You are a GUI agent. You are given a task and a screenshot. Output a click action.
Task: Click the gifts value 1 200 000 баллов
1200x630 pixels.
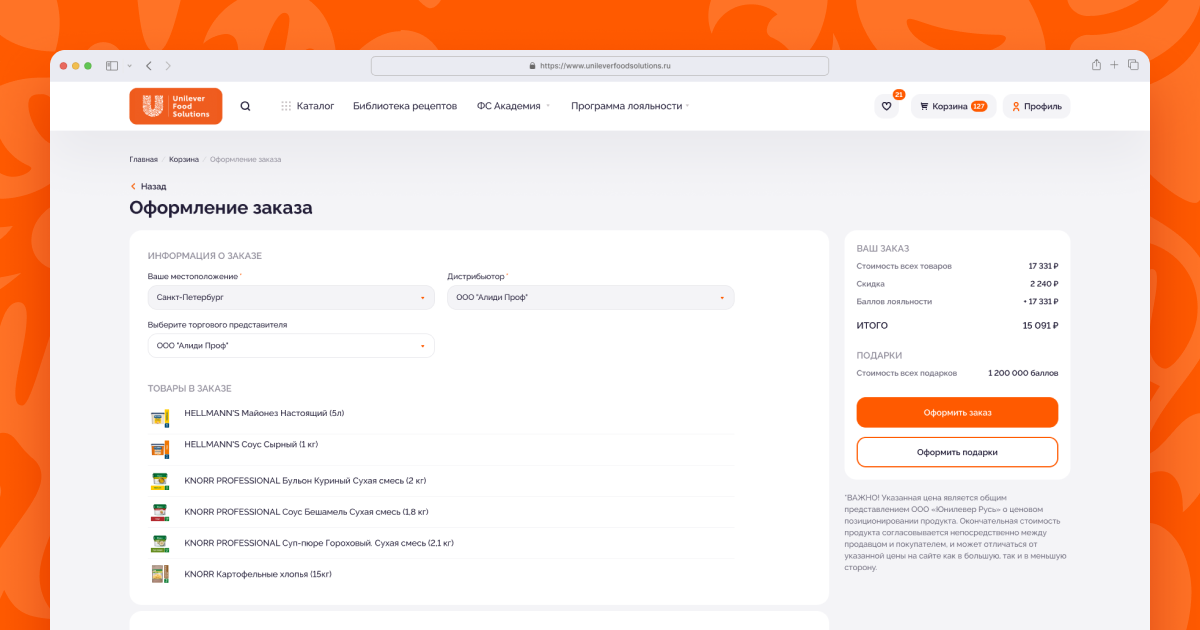click(1023, 373)
